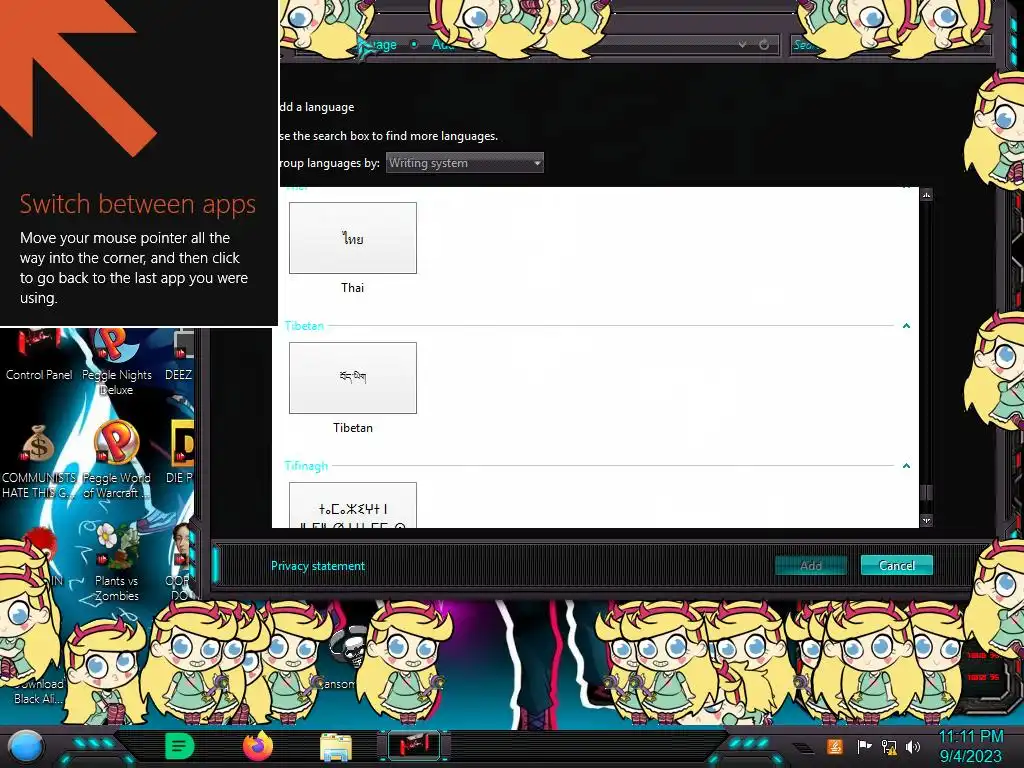
Task: Click the Tibetan group header text
Action: pyautogui.click(x=304, y=325)
